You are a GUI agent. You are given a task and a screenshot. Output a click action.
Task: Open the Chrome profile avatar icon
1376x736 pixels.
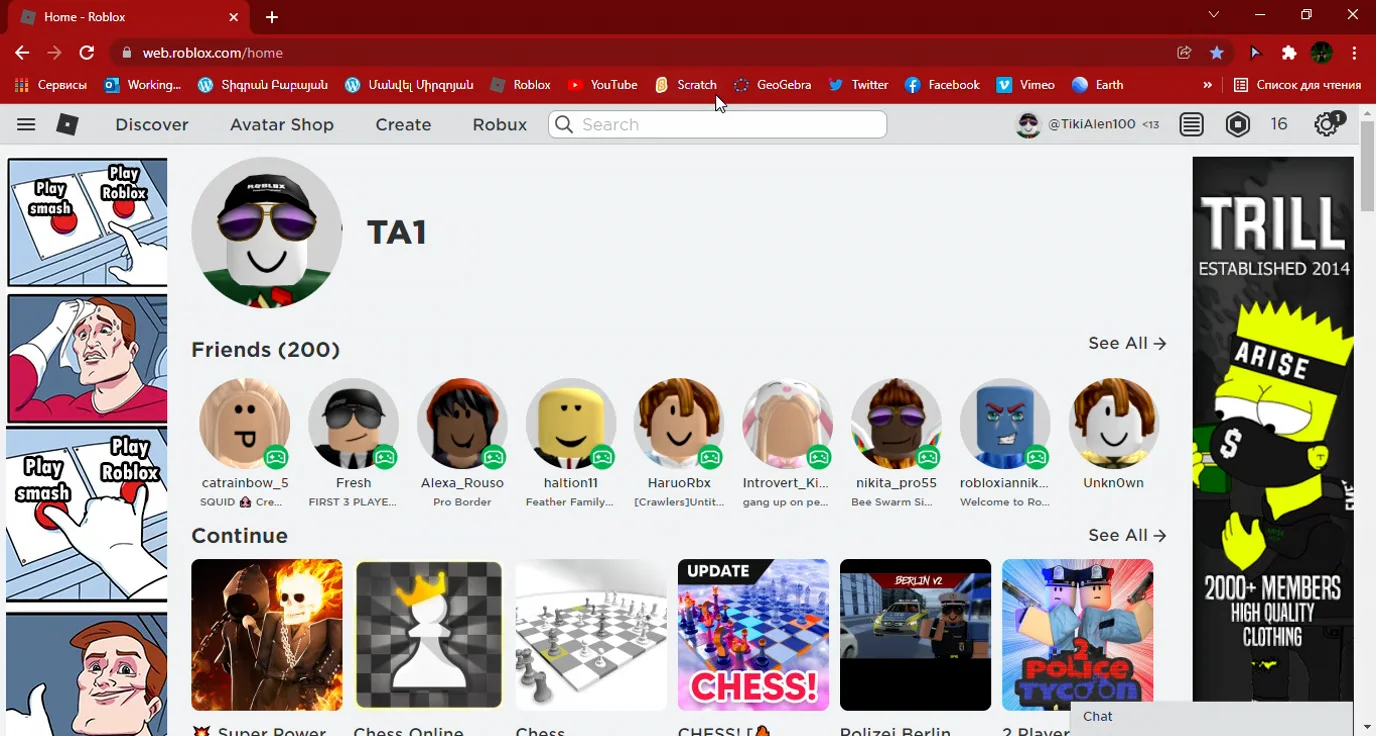[x=1322, y=52]
